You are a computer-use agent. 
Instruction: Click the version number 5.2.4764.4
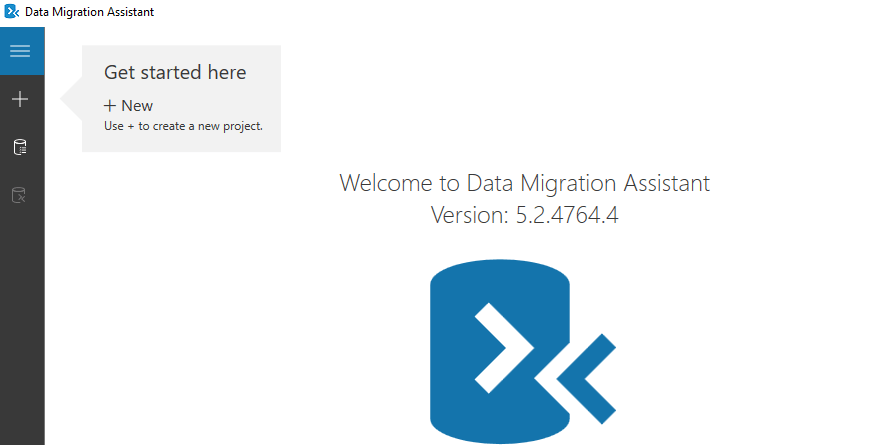pos(567,215)
